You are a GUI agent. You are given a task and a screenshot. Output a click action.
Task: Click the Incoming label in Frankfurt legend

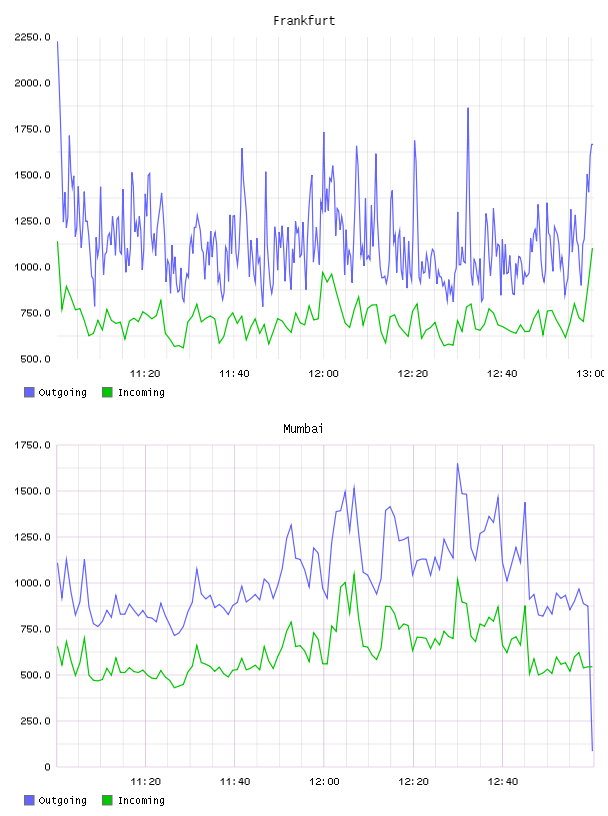(141, 393)
